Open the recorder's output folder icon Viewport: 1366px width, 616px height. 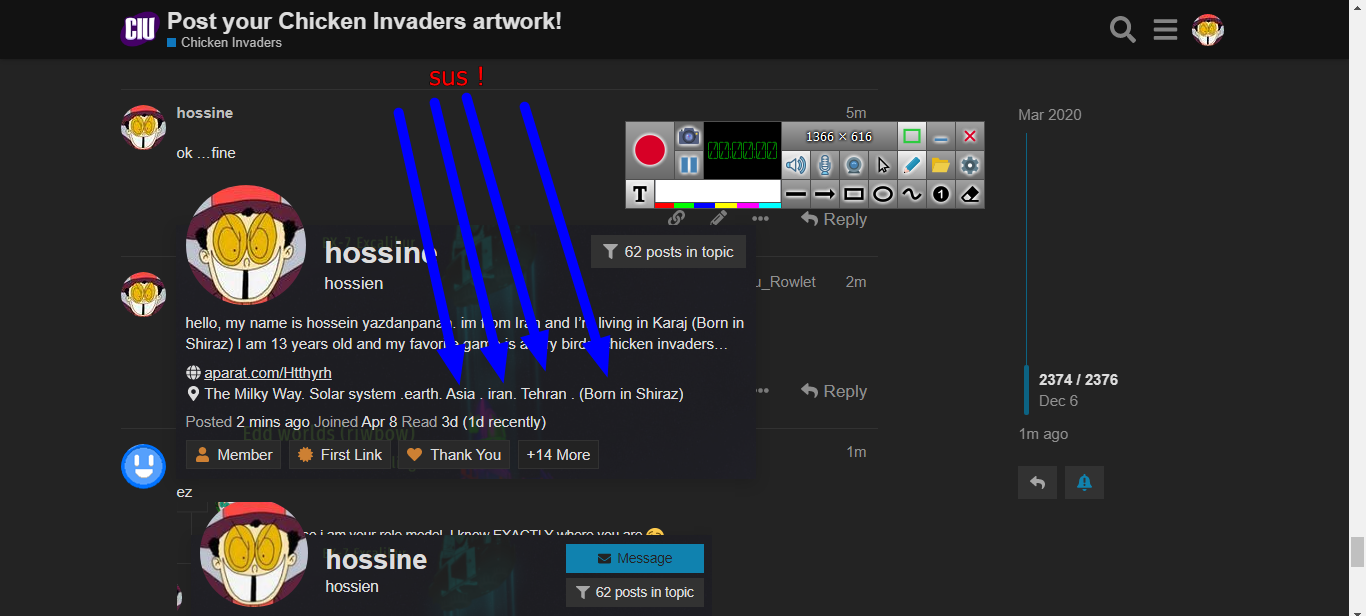pos(940,165)
